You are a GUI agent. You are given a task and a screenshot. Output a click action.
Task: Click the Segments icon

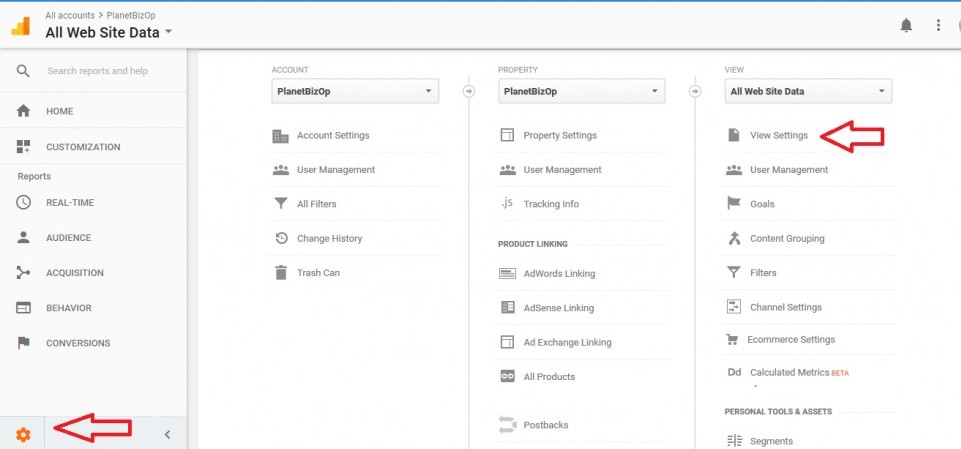click(x=734, y=441)
